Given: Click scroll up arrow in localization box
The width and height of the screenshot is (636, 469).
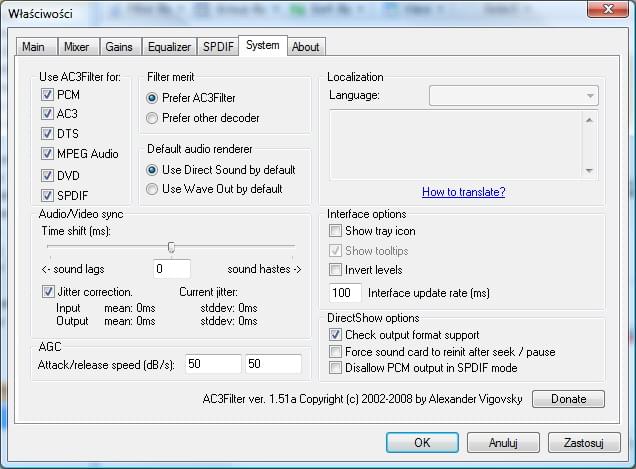Looking at the screenshot, I should click(x=589, y=120).
